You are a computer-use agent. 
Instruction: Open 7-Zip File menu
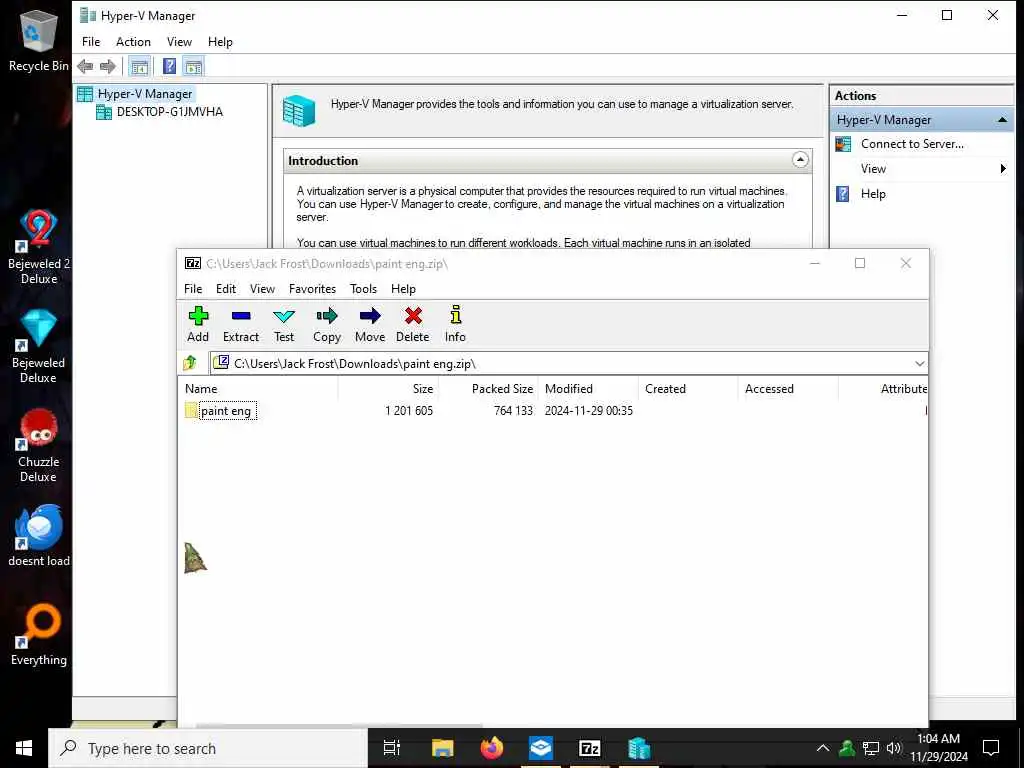[x=193, y=289]
